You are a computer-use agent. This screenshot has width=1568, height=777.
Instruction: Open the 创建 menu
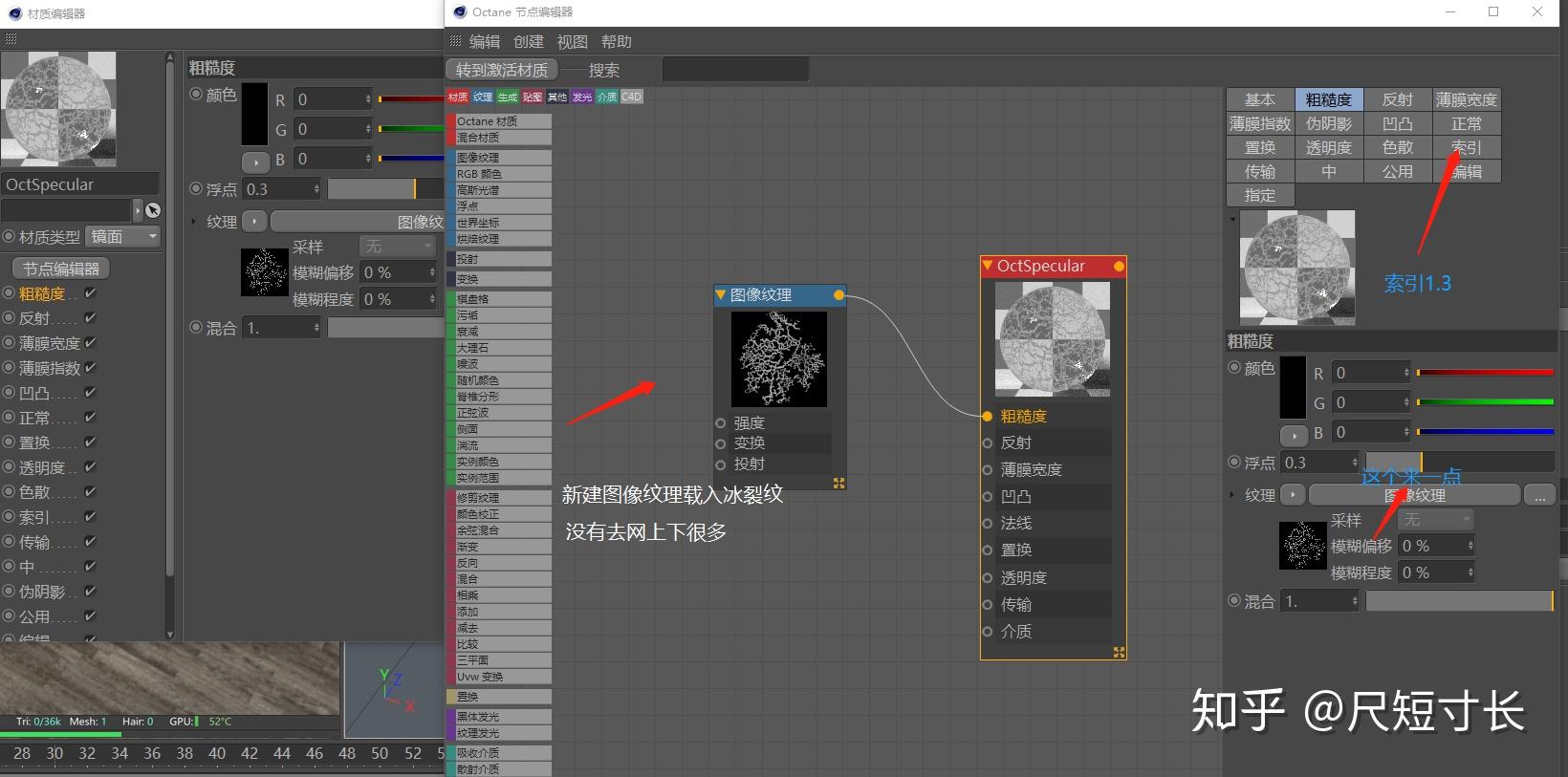[x=528, y=41]
